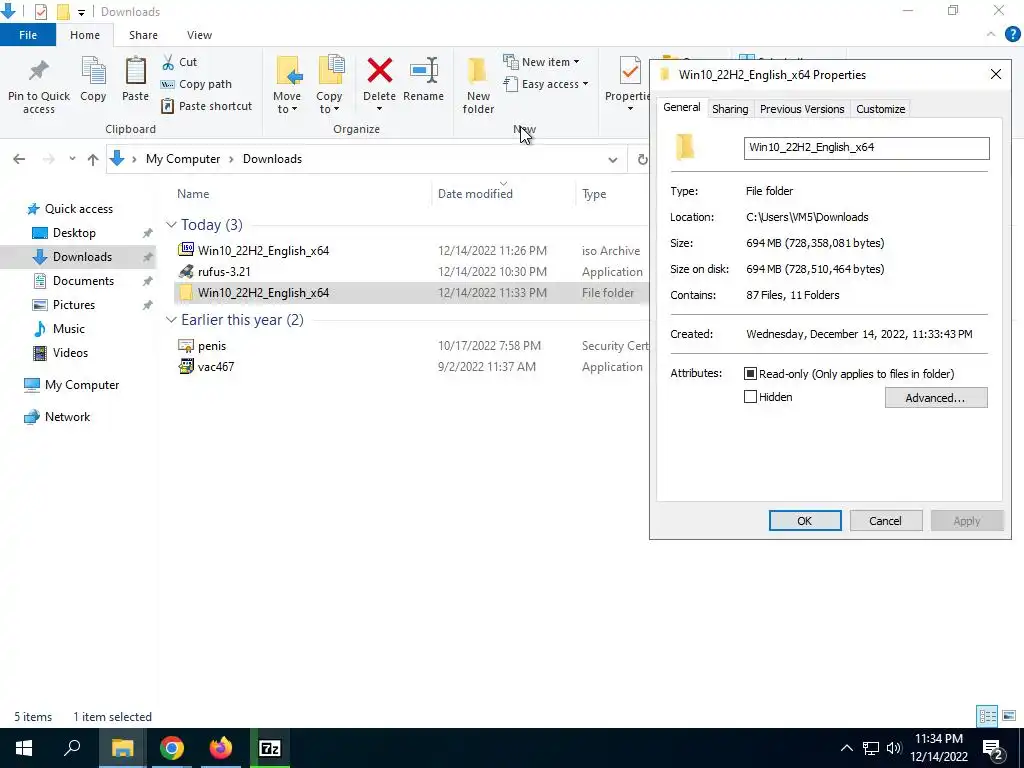Click the Copy ribbon icon

[93, 72]
